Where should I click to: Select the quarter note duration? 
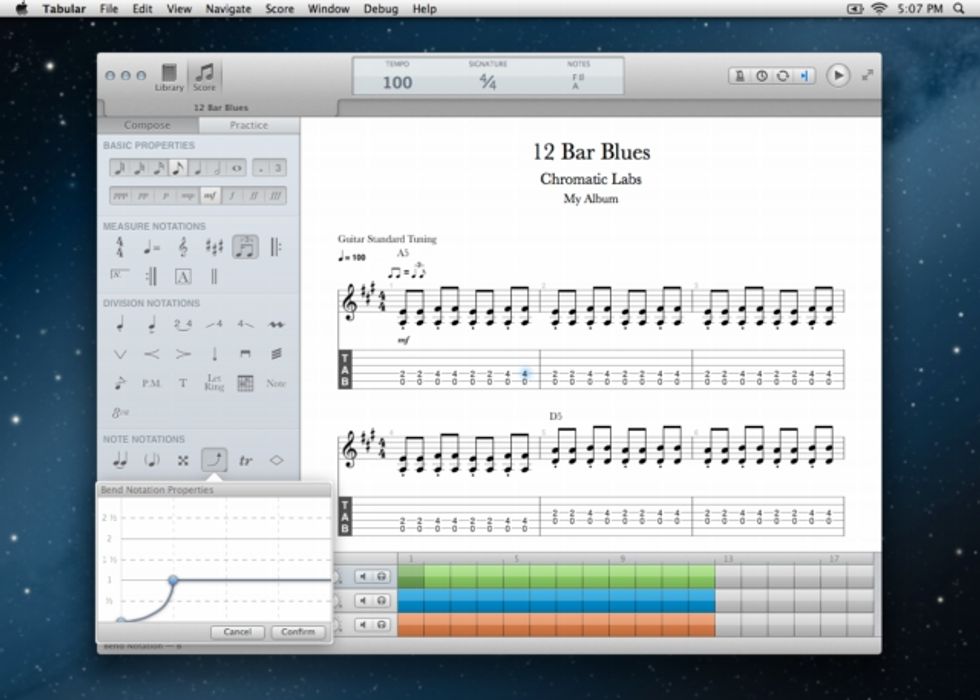coord(198,168)
